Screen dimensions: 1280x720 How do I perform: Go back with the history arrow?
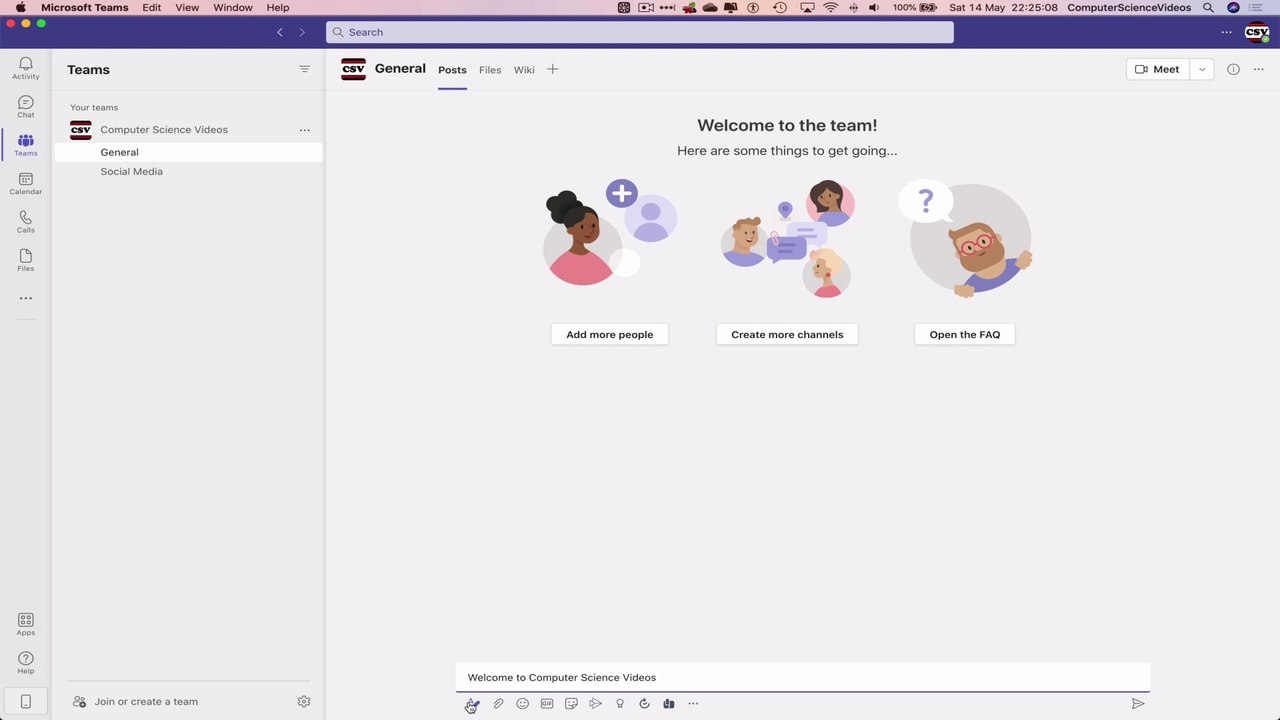[x=280, y=32]
